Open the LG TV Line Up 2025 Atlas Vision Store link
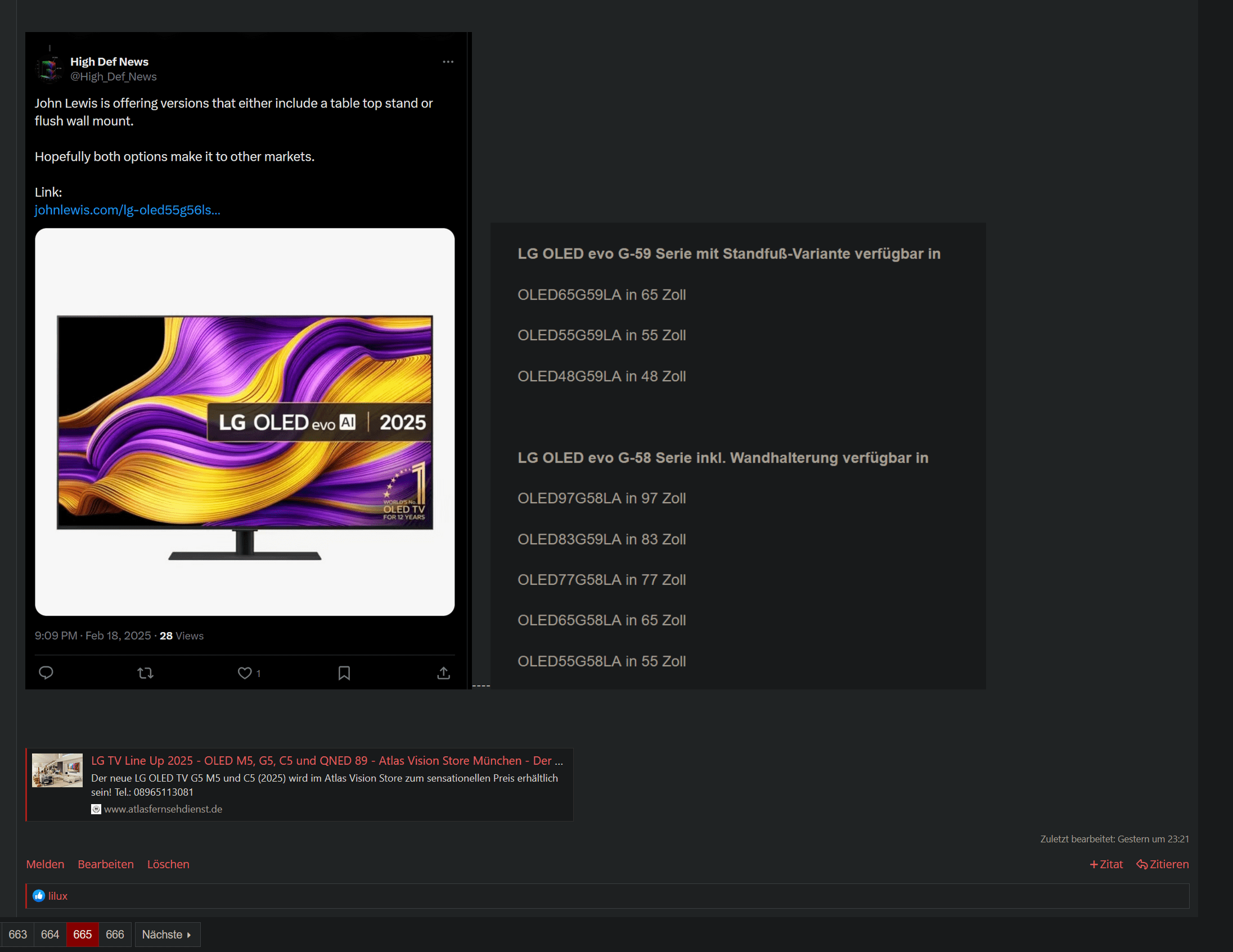This screenshot has width=1233, height=952. [327, 760]
